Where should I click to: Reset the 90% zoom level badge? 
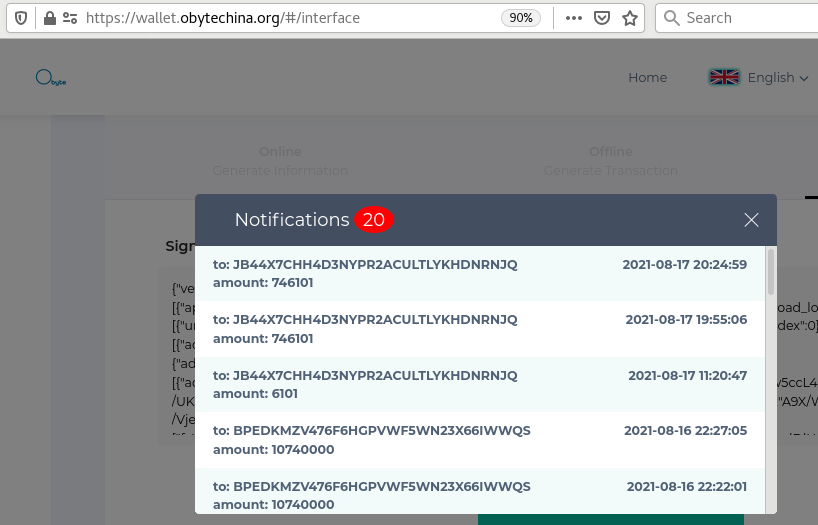521,18
